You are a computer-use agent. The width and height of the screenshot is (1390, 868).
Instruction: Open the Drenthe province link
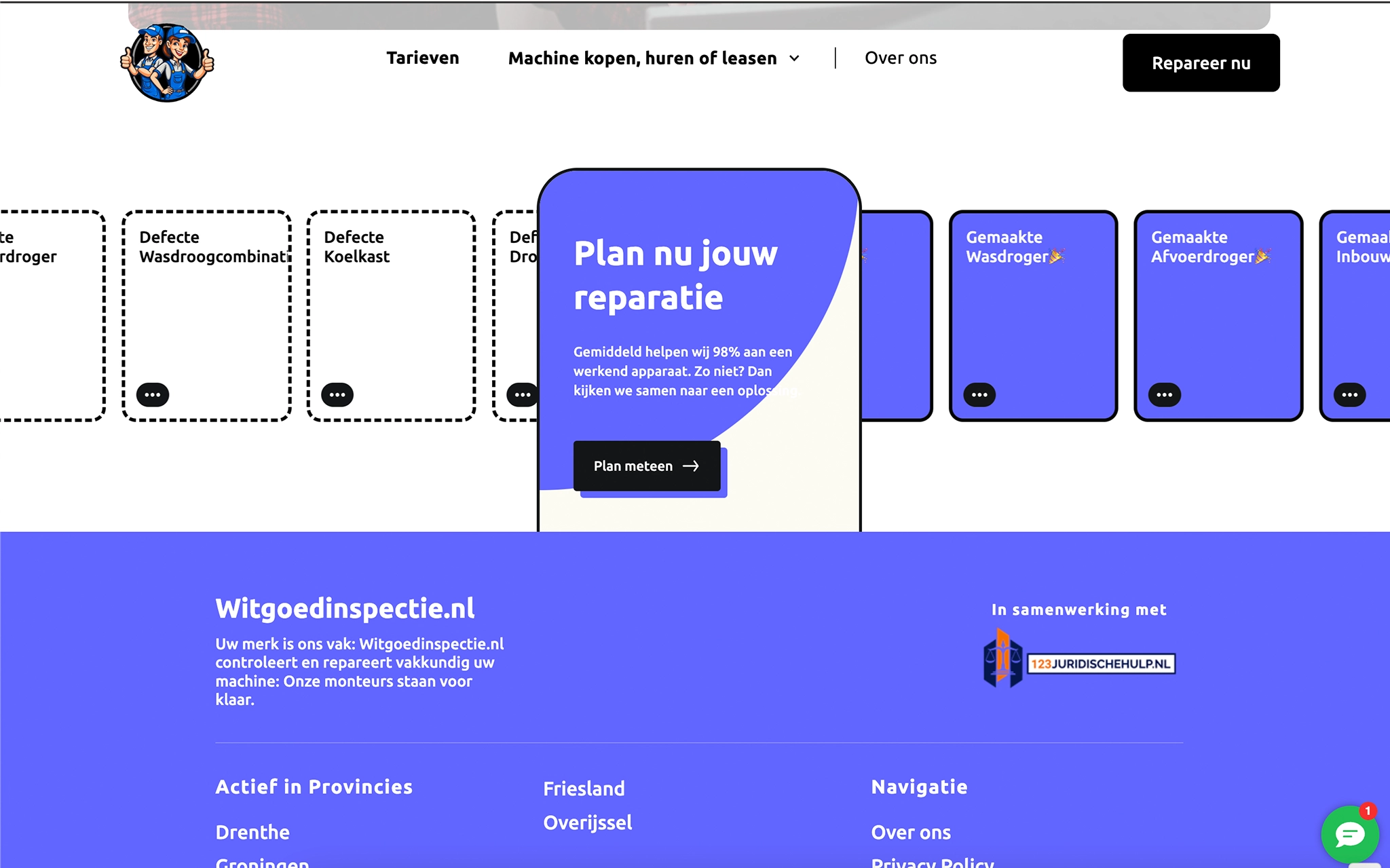252,832
